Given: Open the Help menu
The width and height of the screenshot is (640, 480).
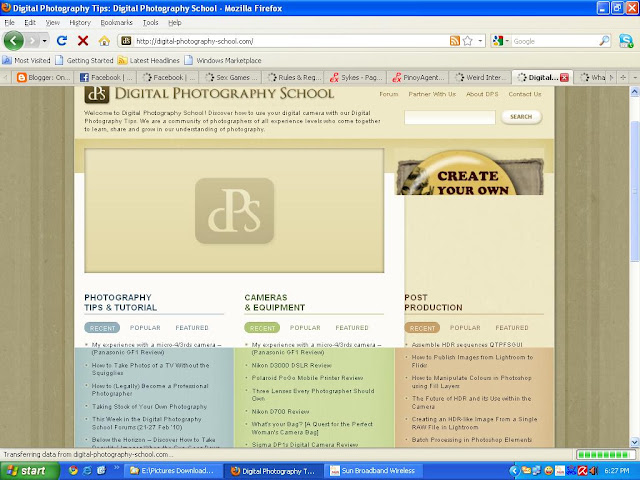Looking at the screenshot, I should (x=175, y=22).
